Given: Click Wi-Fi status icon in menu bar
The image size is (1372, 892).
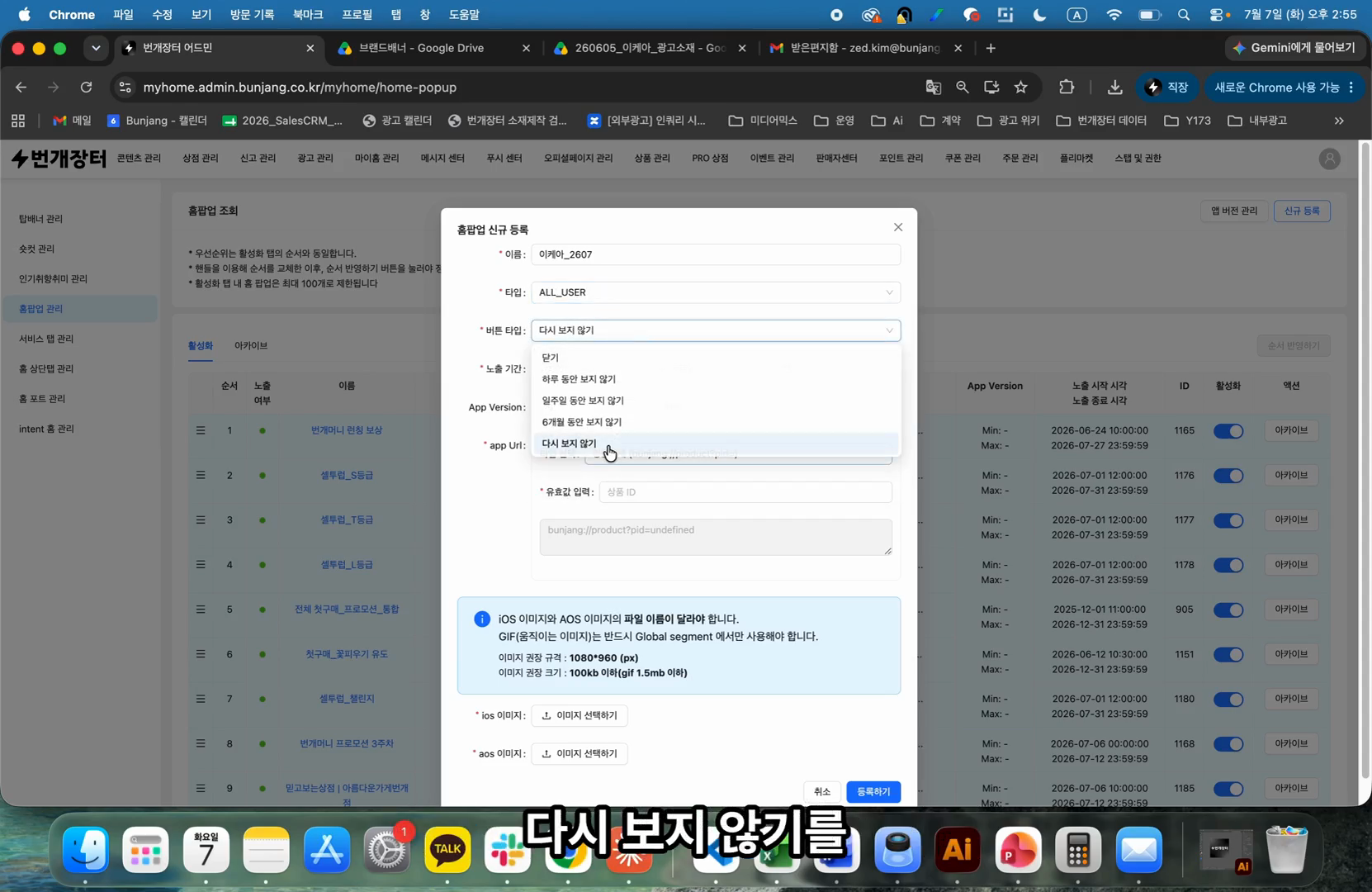Looking at the screenshot, I should 1114,15.
